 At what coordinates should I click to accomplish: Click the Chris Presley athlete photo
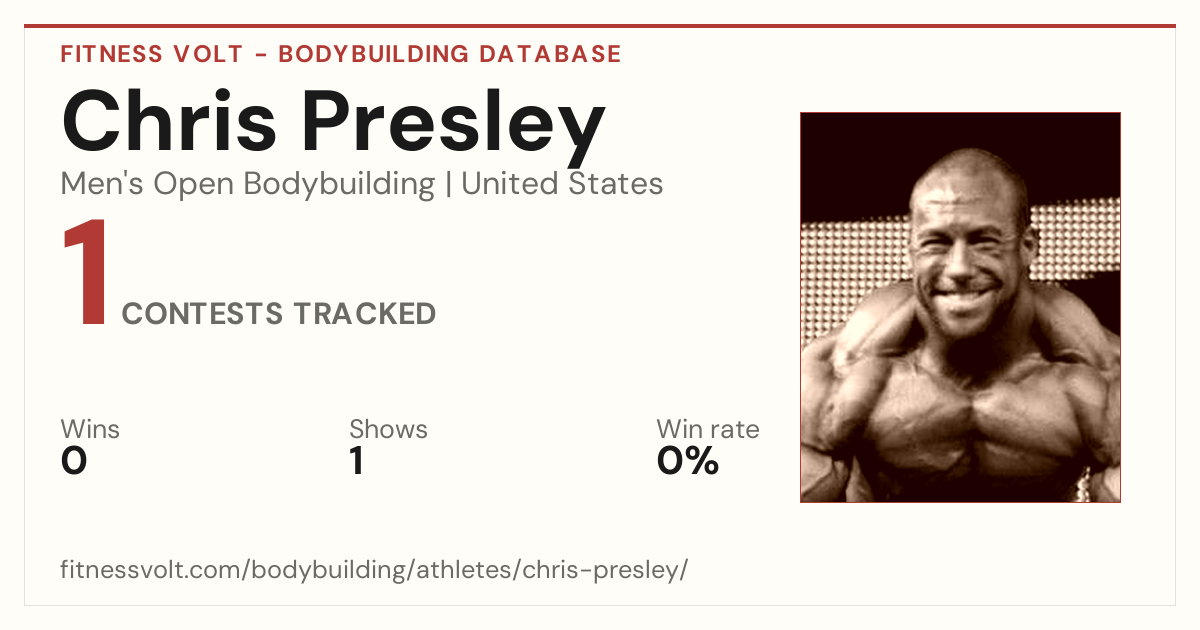[x=960, y=307]
